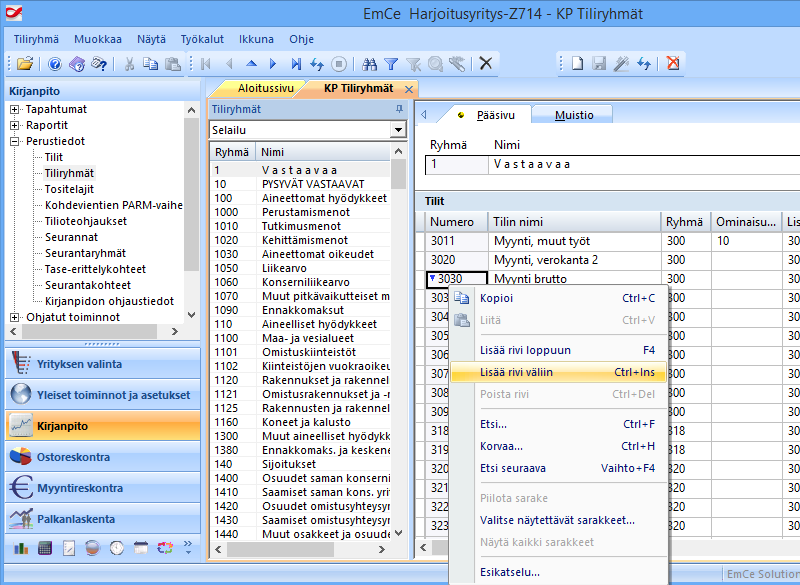Screen dimensions: 800x585
Task: Open the Yrityksen valinta section
Action: (103, 364)
